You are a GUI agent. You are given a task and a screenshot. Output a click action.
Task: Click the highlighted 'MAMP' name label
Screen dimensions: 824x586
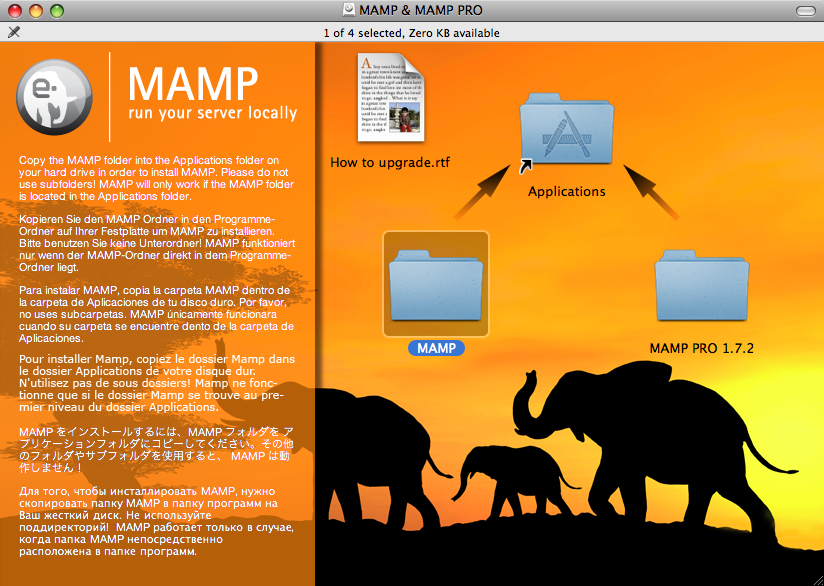pos(435,348)
